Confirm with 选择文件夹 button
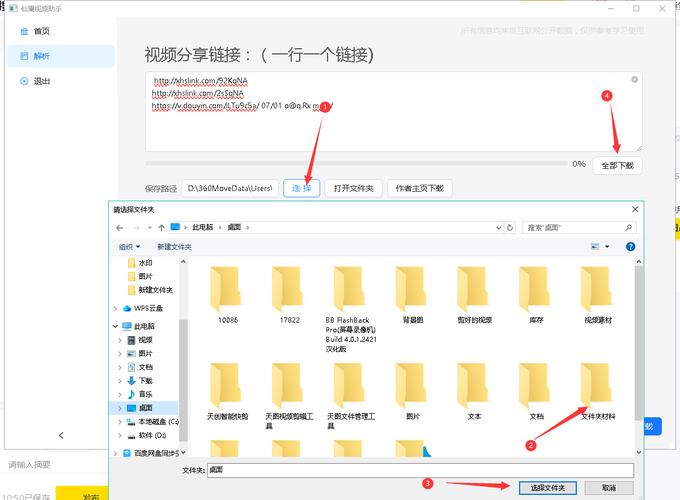This screenshot has height=500, width=680. point(547,488)
